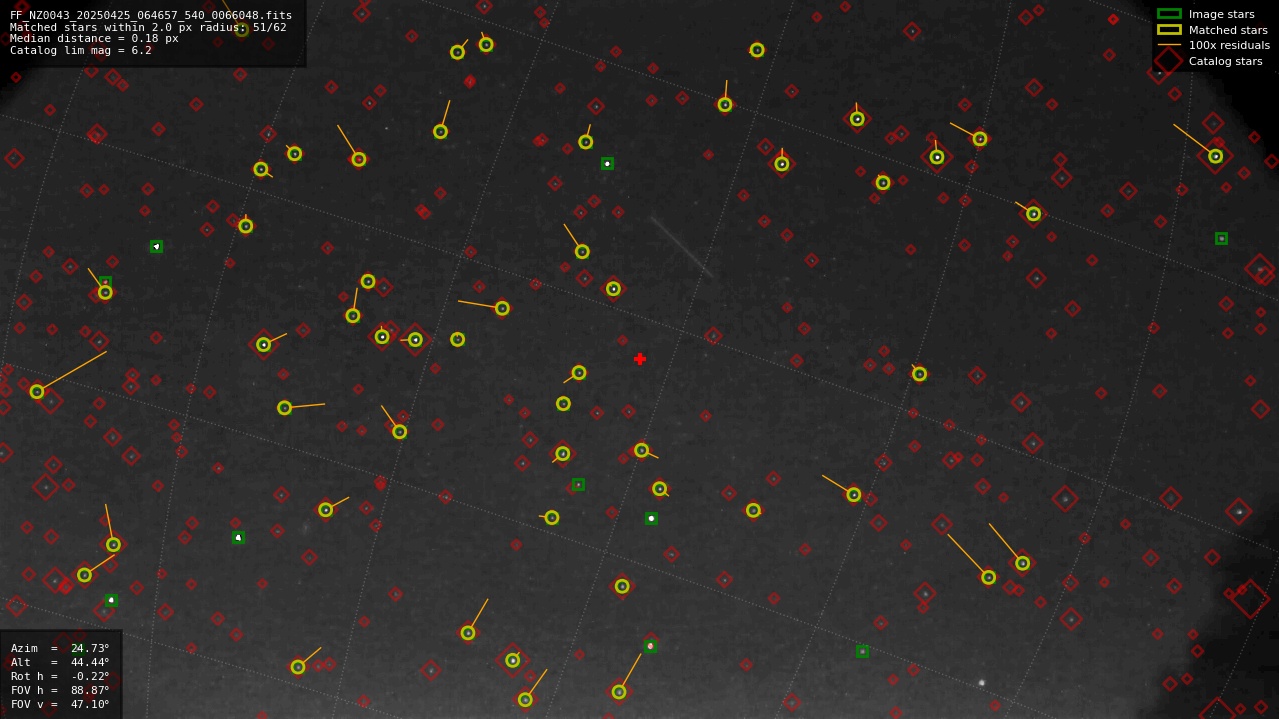
Task: Click the Rot h value -0.22°
Action: pos(90,676)
